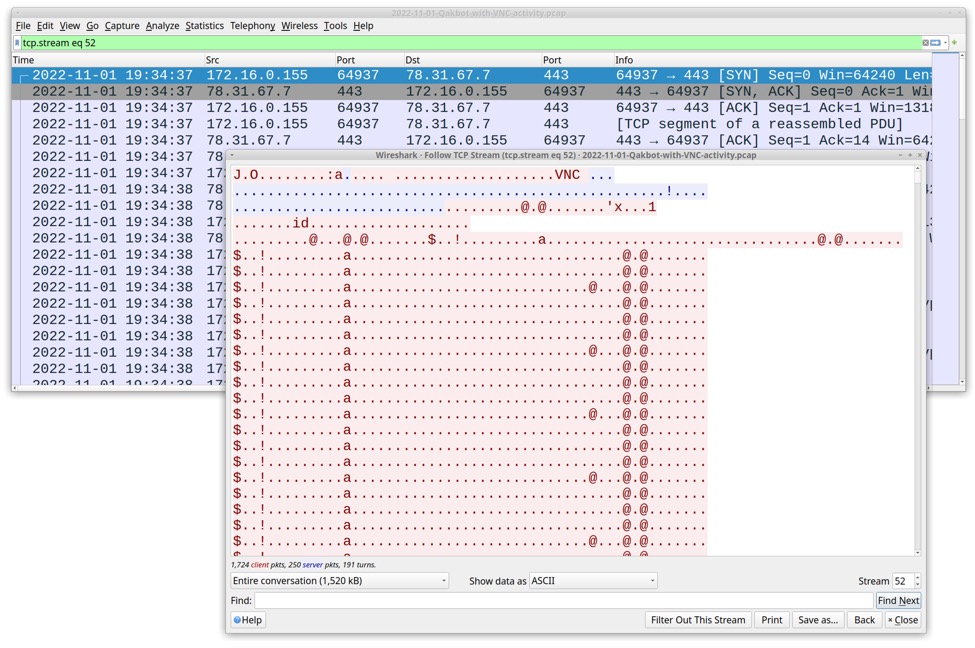Click the Find text input field
This screenshot has width=975, height=648.
coord(563,601)
